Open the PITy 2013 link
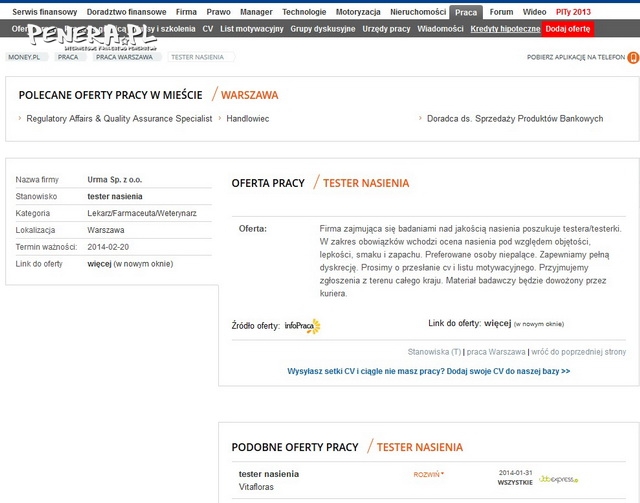 [x=573, y=12]
